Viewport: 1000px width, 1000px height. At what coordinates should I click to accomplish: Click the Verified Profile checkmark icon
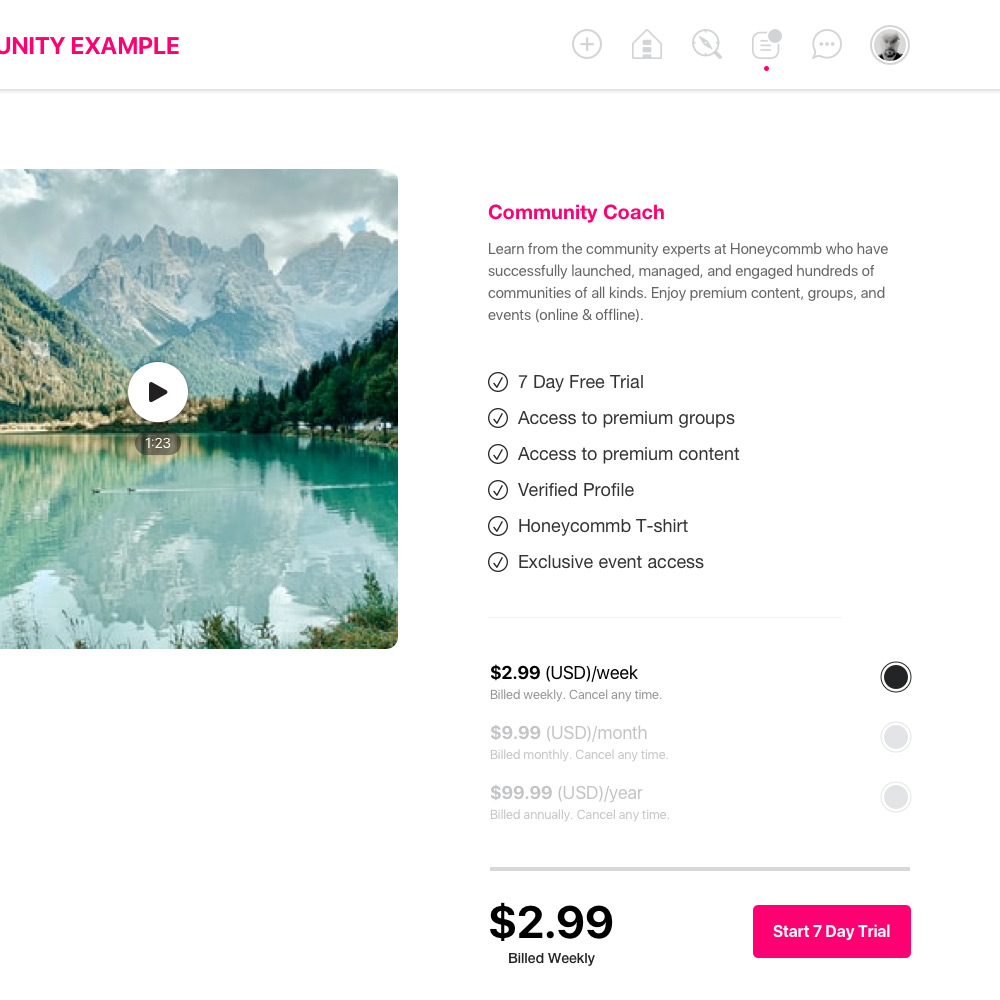click(498, 490)
